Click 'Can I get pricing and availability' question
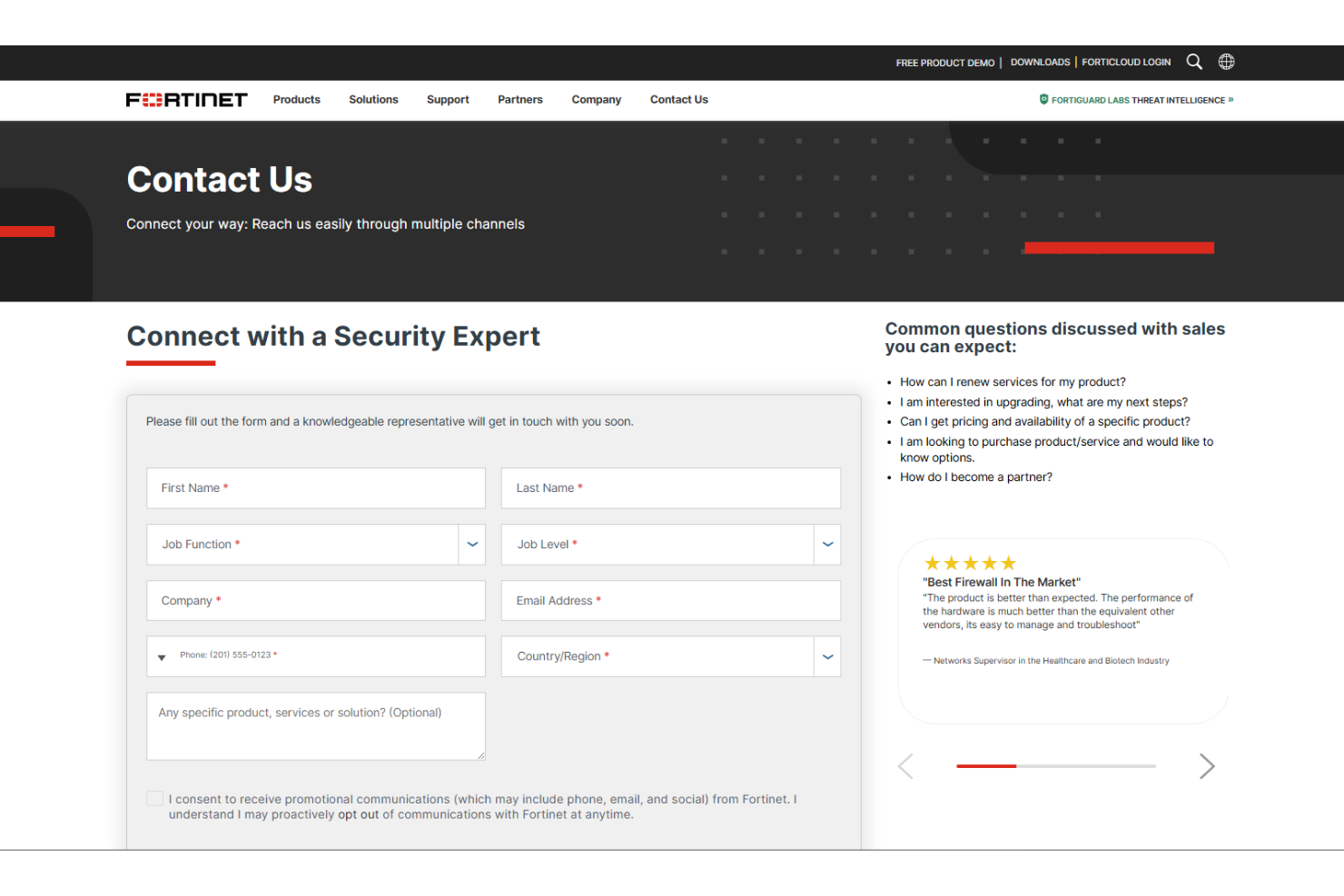This screenshot has width=1344, height=896. point(1045,421)
